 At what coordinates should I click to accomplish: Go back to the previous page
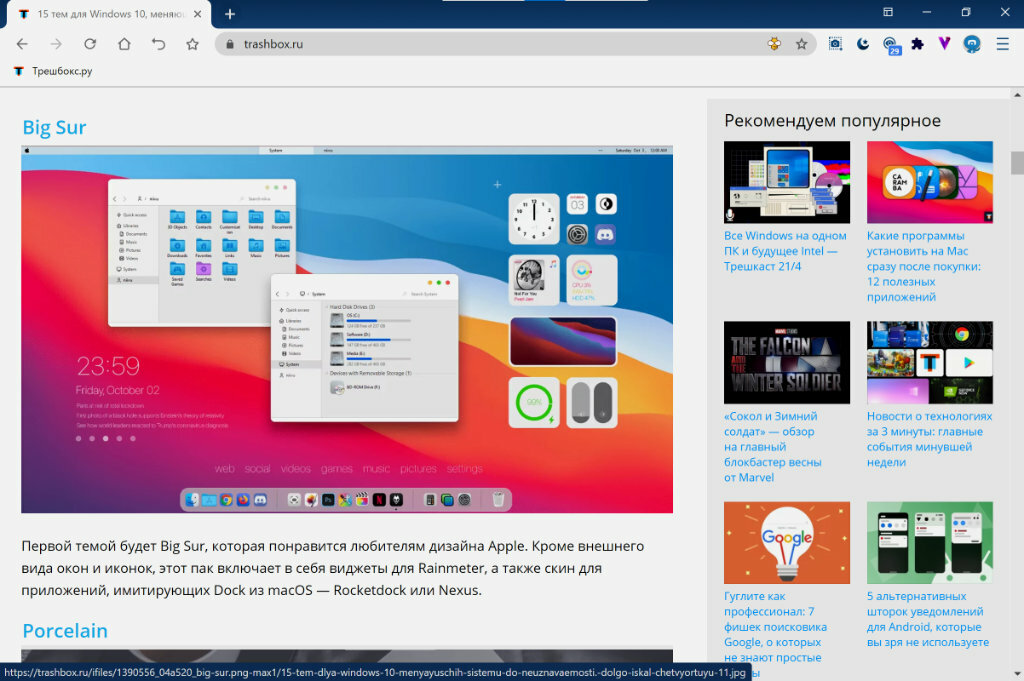(22, 44)
